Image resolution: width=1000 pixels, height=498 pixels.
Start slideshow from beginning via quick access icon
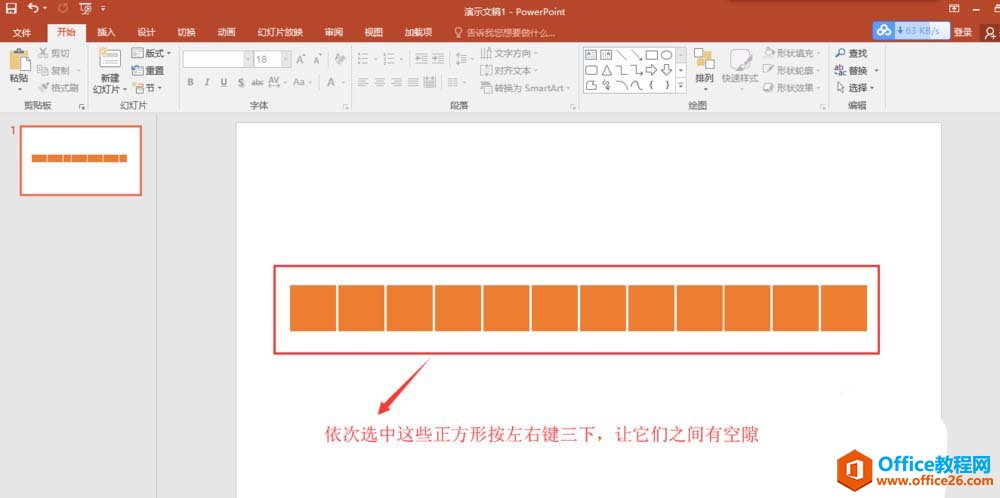85,8
